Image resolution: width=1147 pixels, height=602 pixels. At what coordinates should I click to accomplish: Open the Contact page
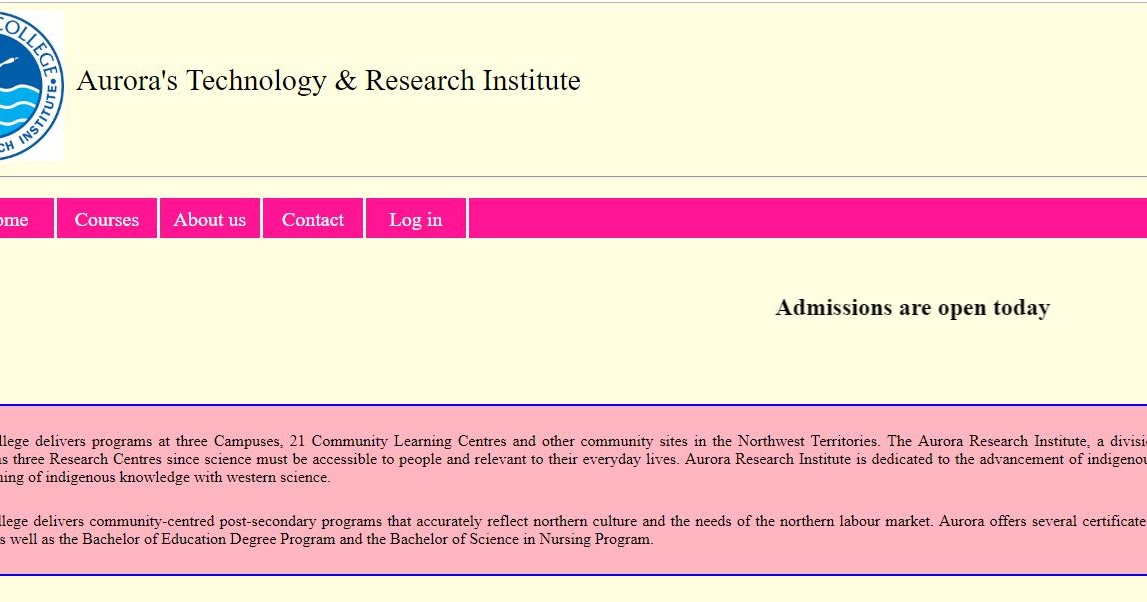(313, 219)
